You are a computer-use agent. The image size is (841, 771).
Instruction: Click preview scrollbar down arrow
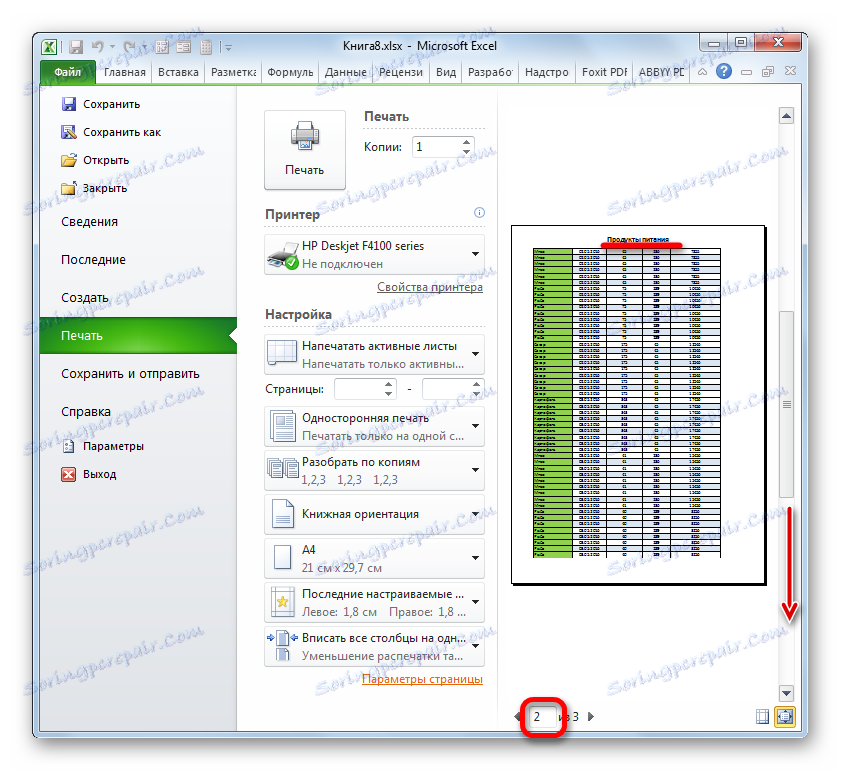point(786,693)
